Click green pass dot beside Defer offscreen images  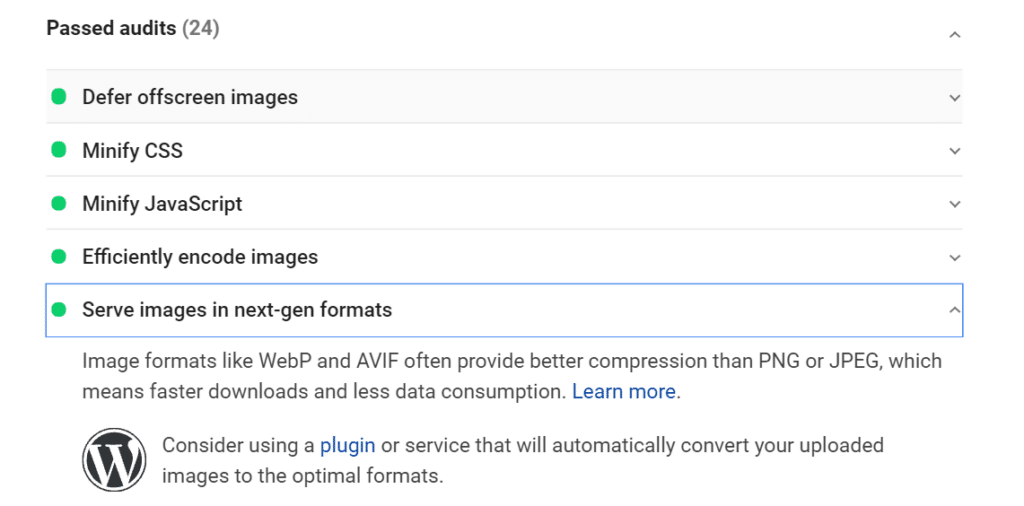59,97
